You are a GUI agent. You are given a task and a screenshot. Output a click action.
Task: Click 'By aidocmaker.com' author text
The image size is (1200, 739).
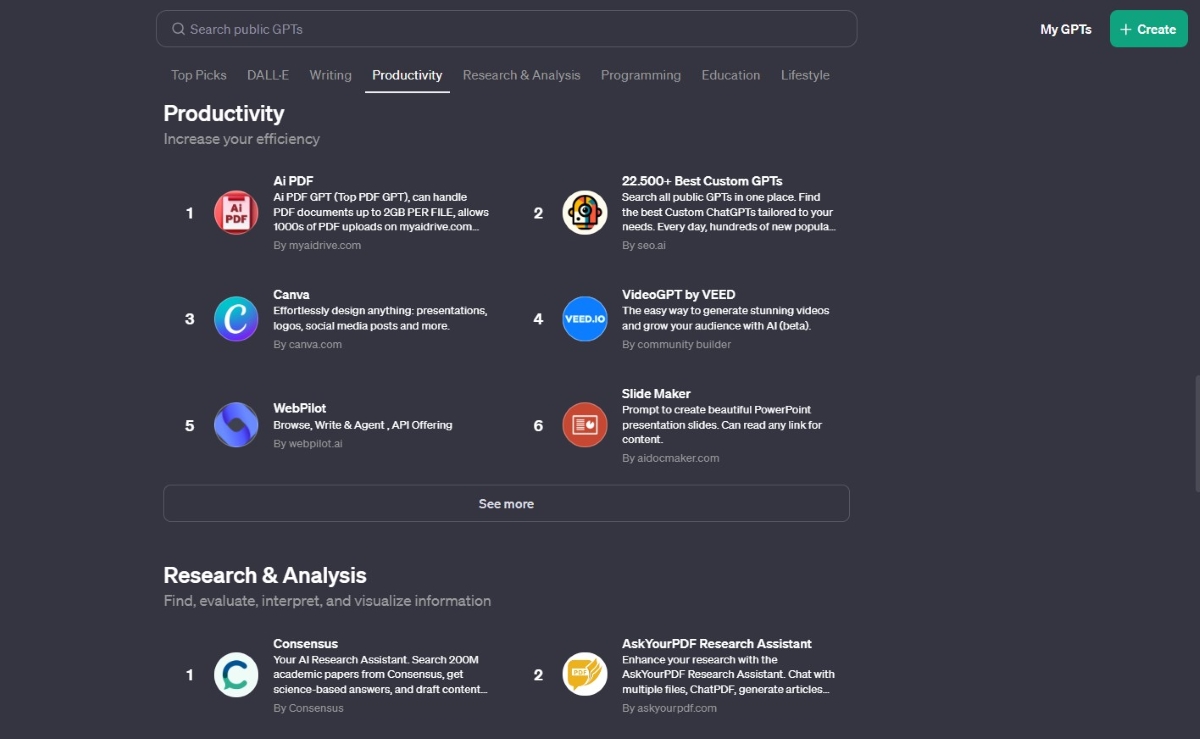point(671,459)
